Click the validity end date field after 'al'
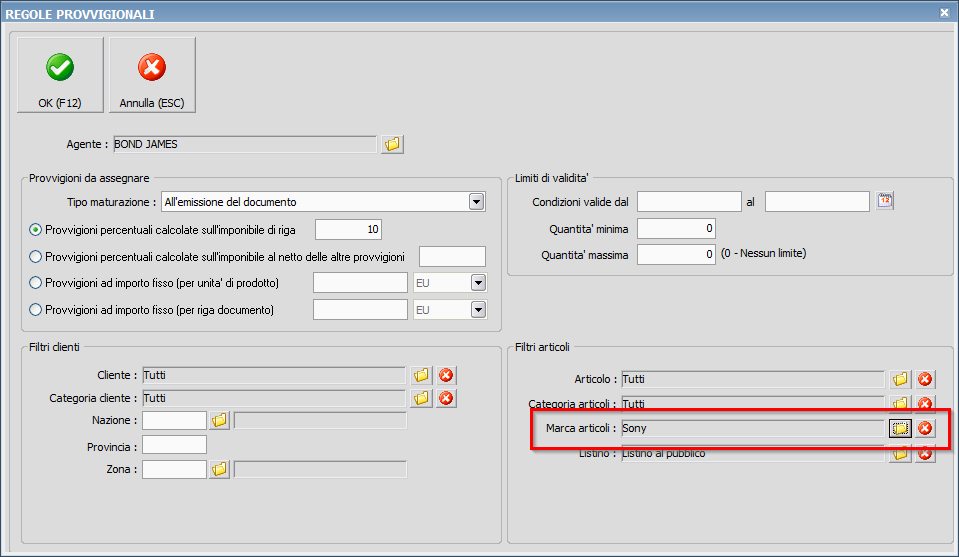Image resolution: width=959 pixels, height=557 pixels. point(817,201)
